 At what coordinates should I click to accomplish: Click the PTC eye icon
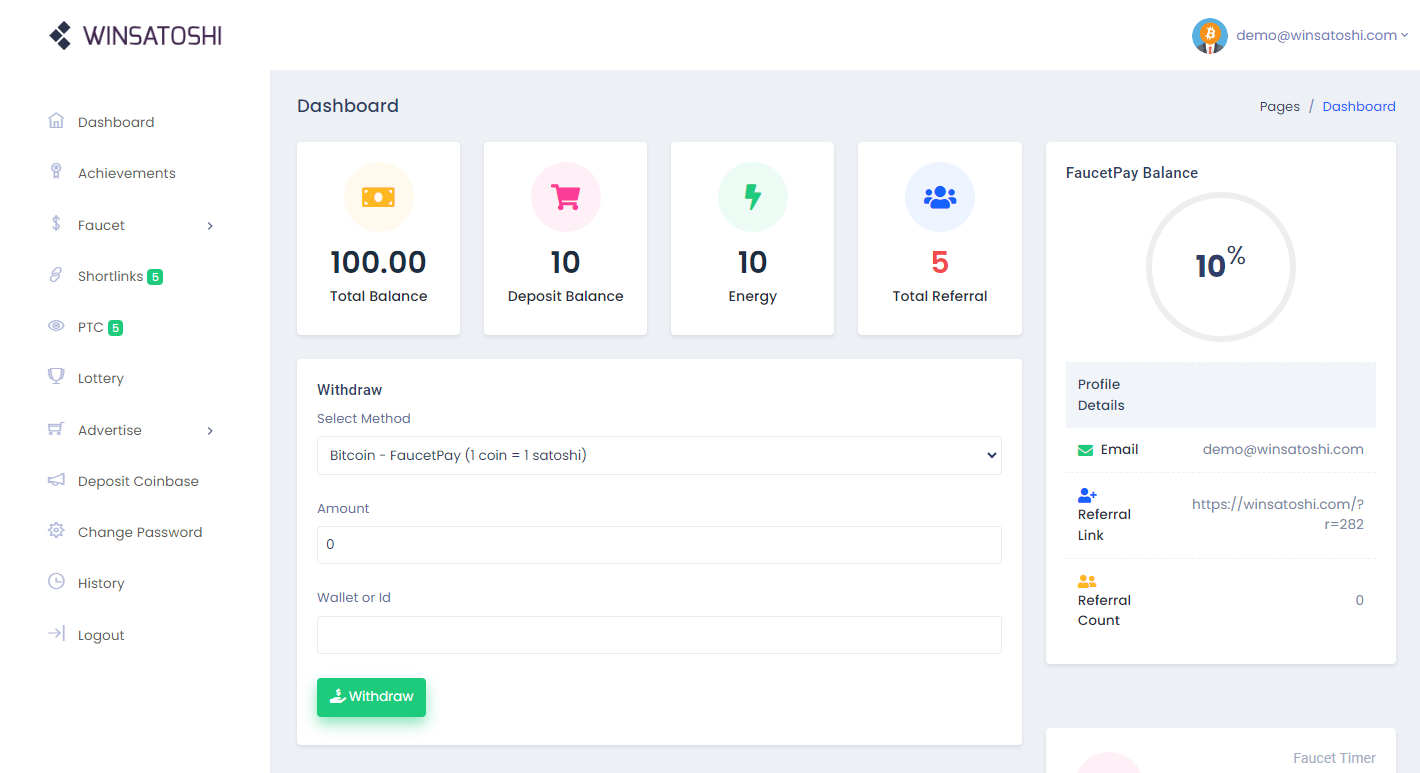(56, 327)
